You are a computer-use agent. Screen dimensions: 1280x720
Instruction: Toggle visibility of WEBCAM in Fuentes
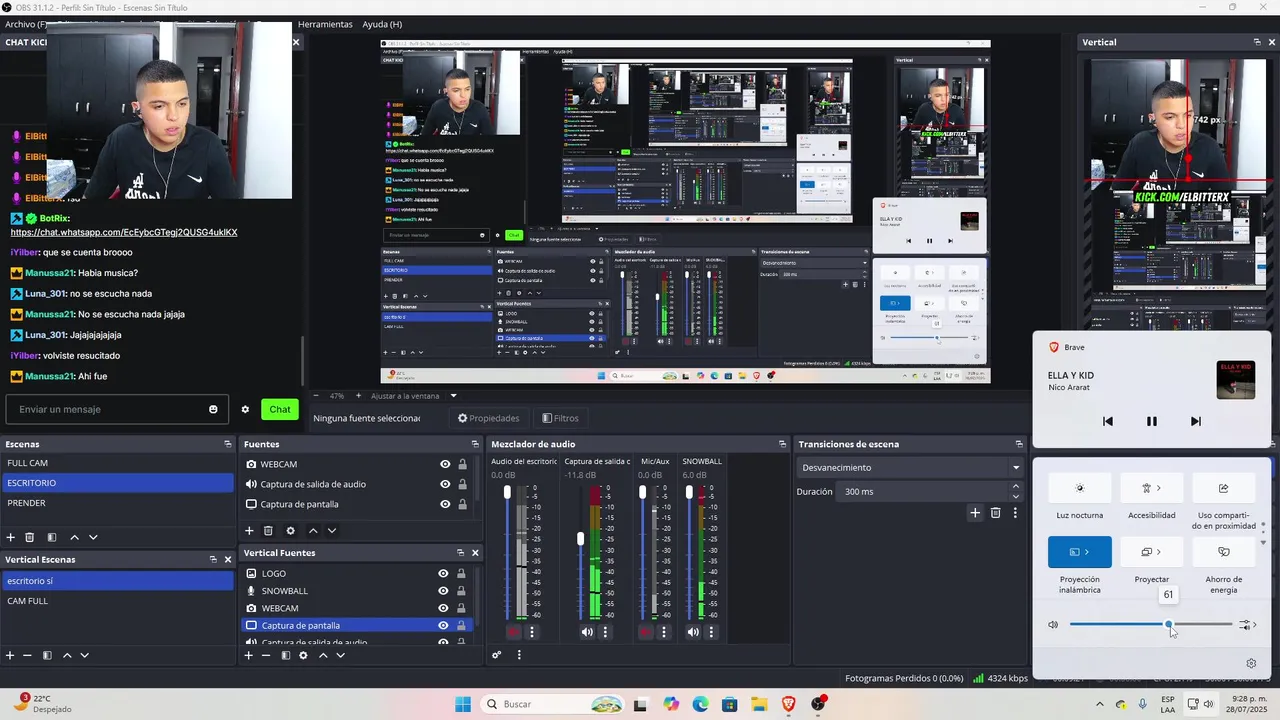[445, 464]
